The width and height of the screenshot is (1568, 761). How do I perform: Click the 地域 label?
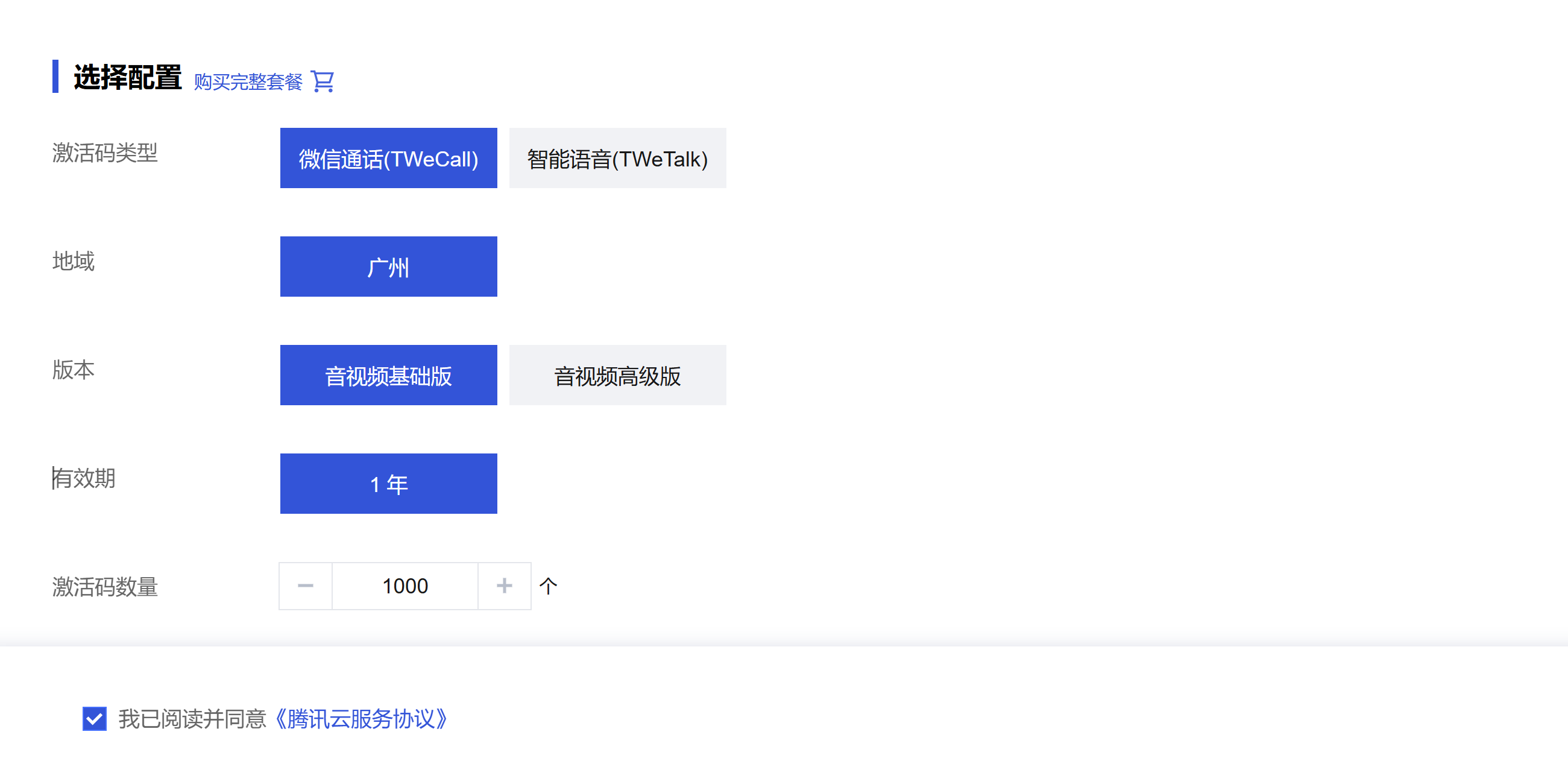(74, 261)
